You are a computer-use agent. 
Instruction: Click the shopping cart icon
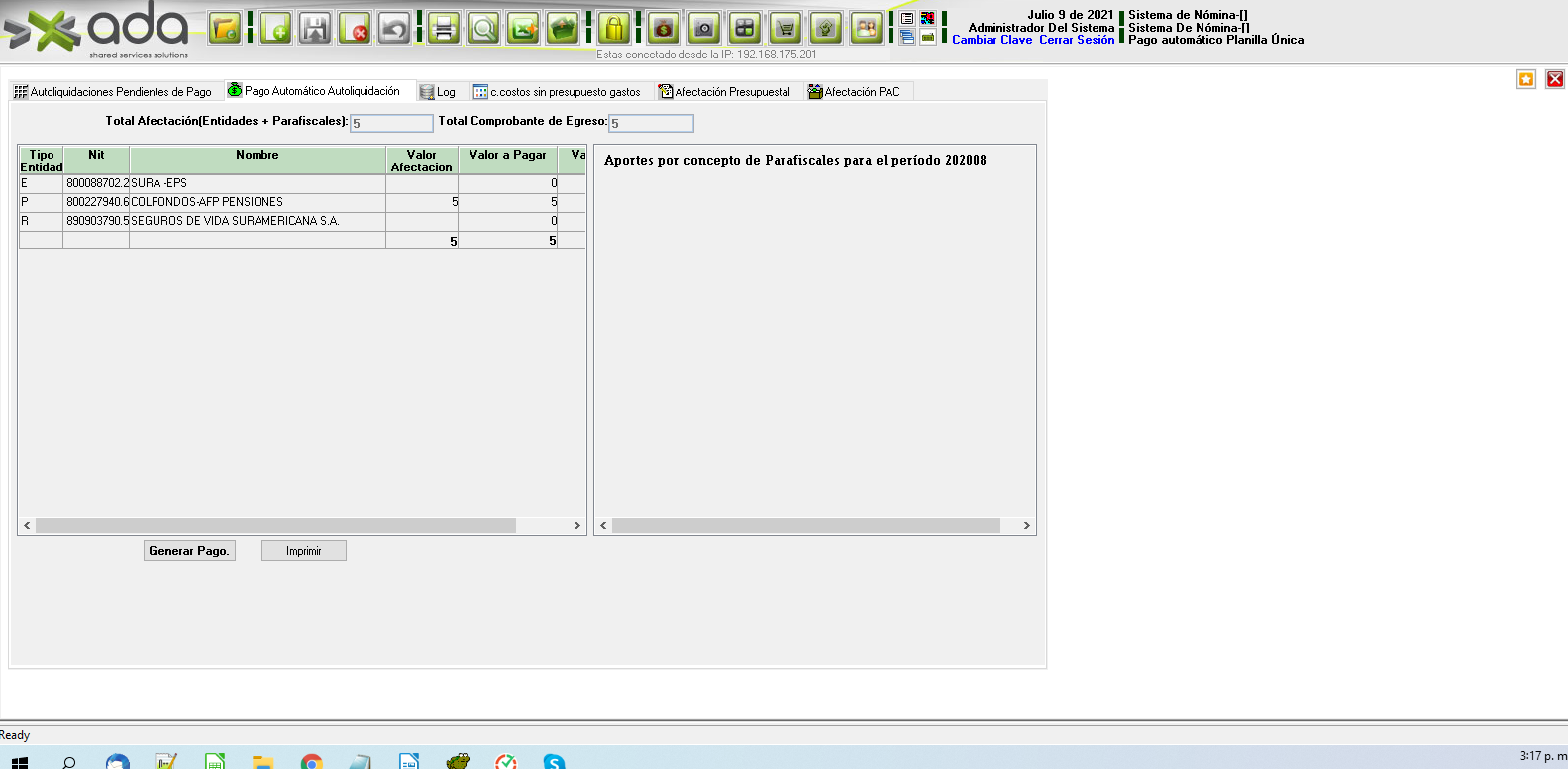tap(785, 28)
